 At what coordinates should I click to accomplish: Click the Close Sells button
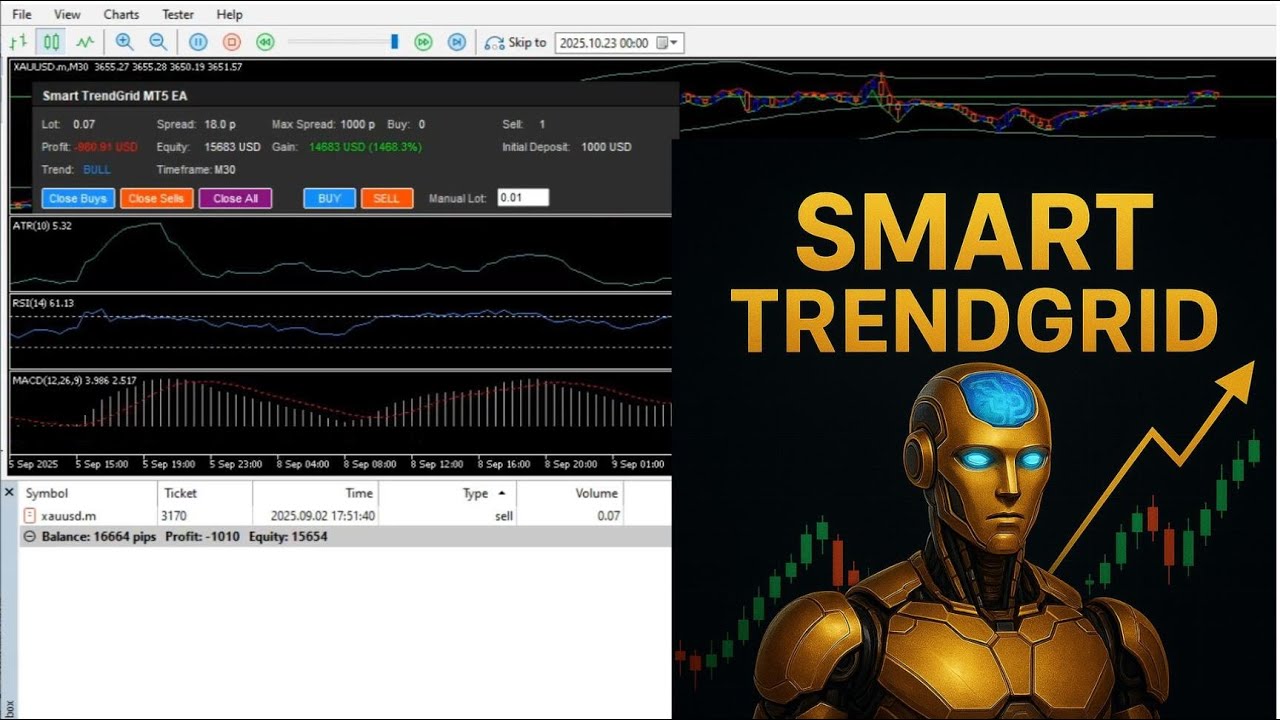pos(156,198)
